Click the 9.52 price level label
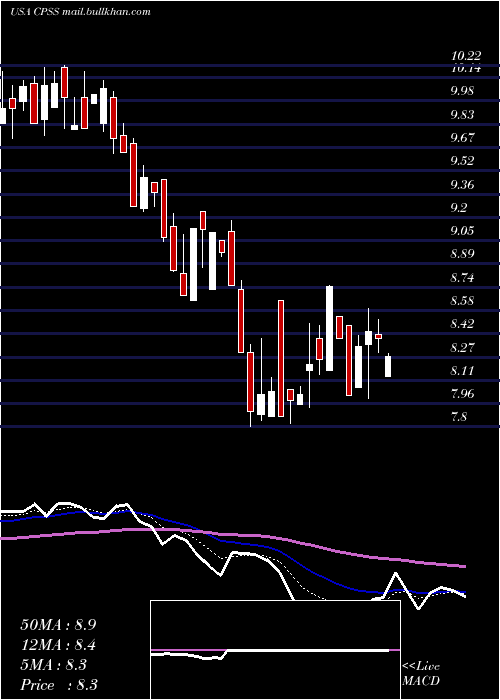 462,161
